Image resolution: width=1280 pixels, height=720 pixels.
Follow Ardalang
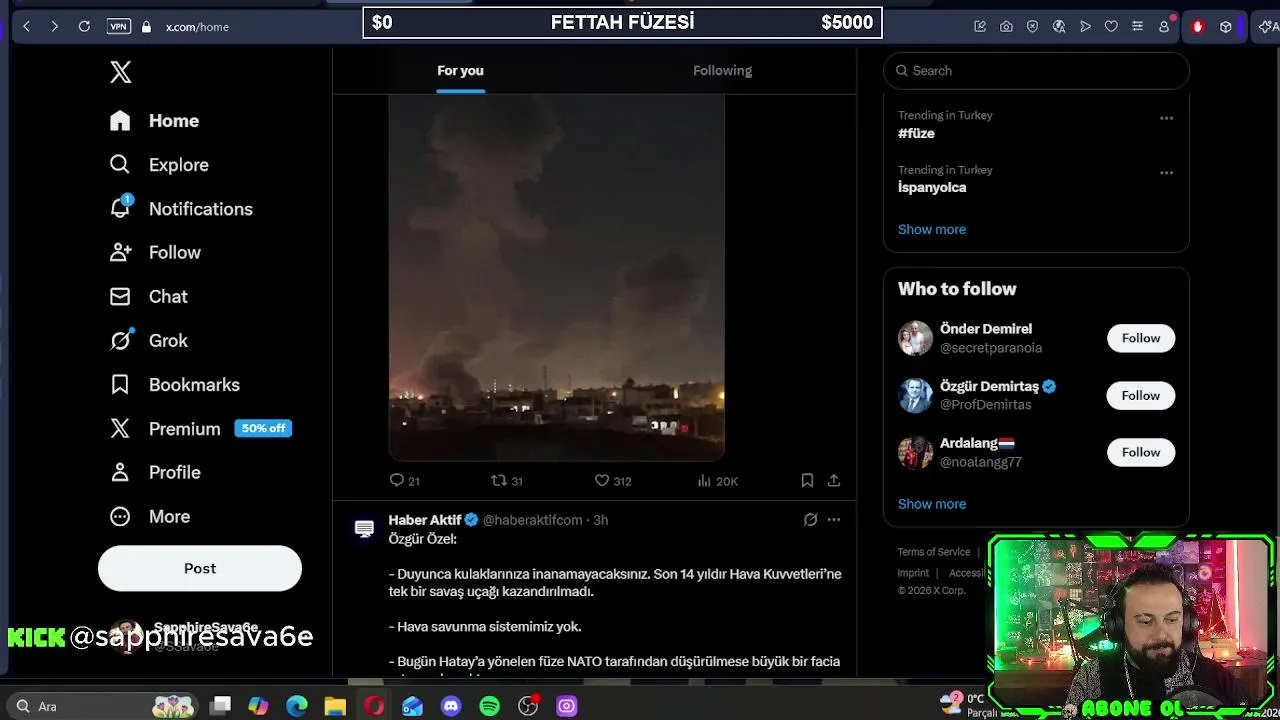[1140, 452]
